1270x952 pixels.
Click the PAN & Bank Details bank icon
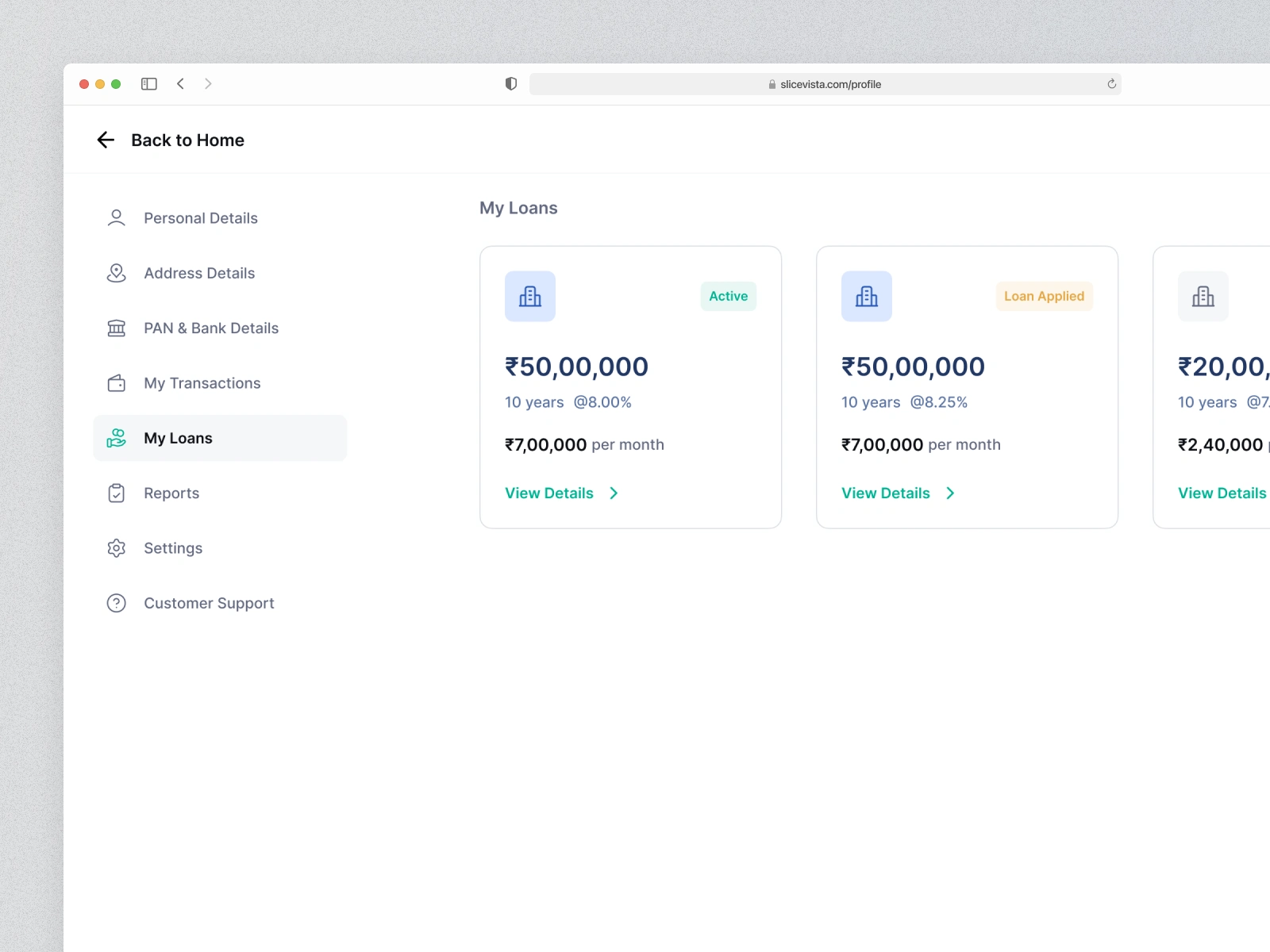point(117,328)
